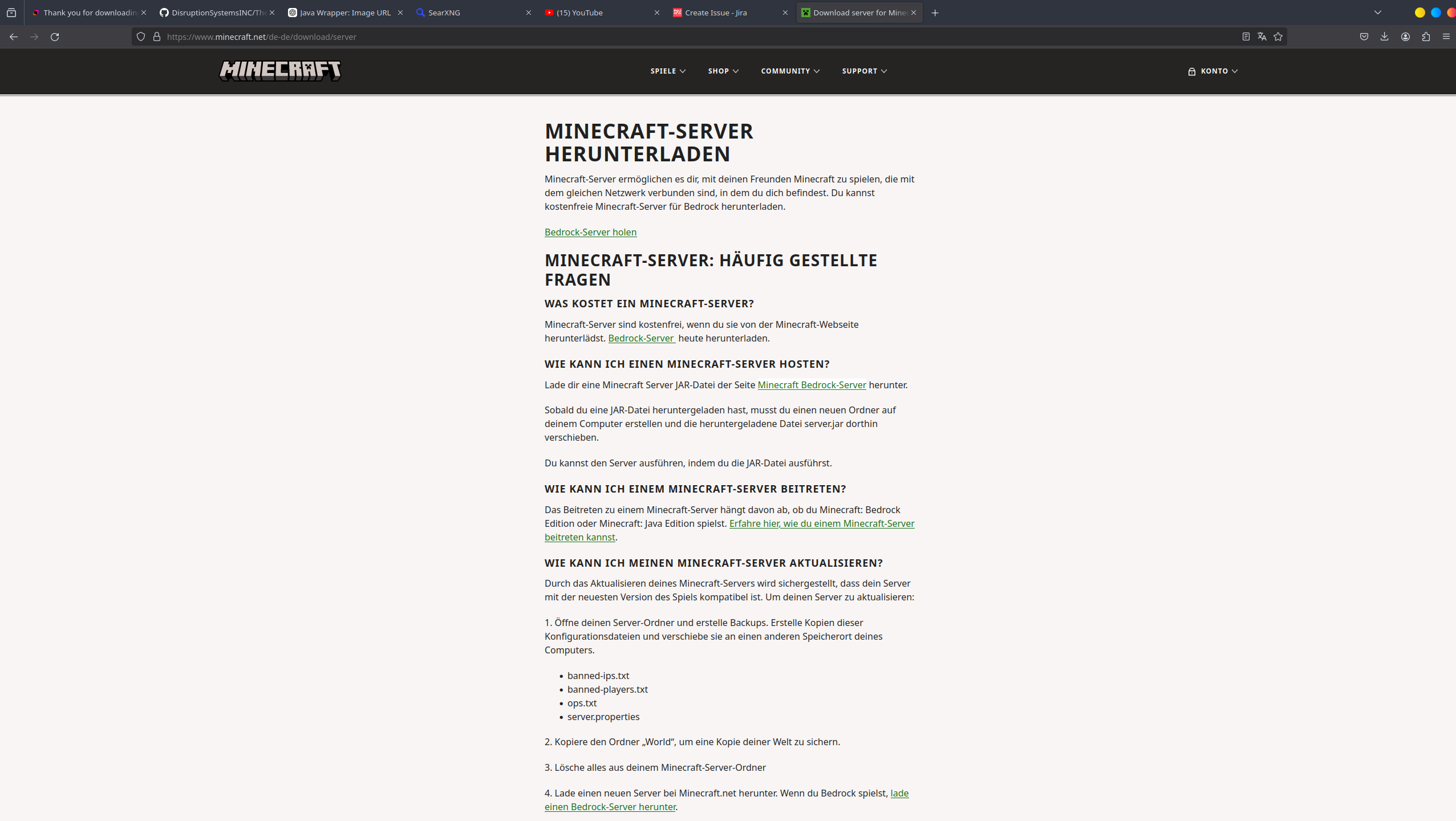Click the tracking protection shield icon
The width and height of the screenshot is (1456, 821).
click(141, 37)
